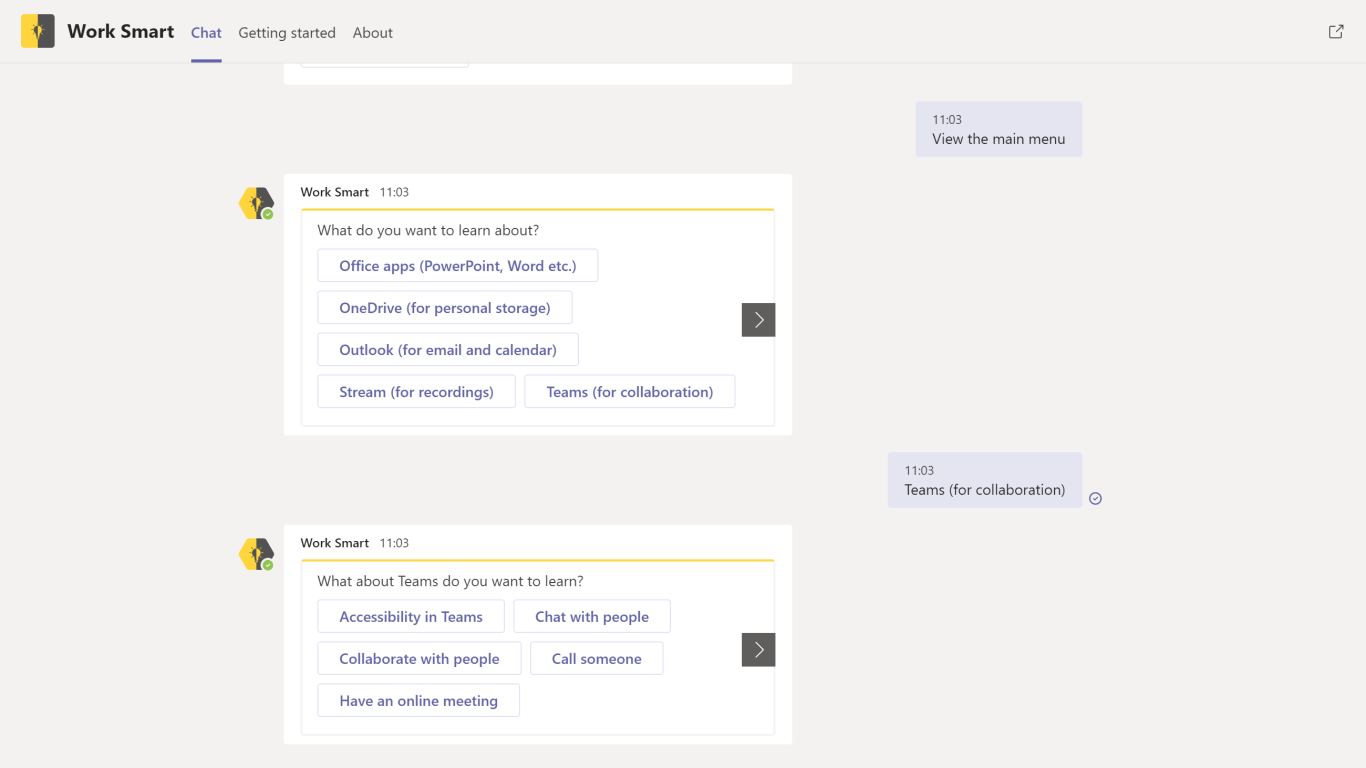Click the sent message 'View the main menu'
This screenshot has height=768, width=1366.
(x=999, y=129)
